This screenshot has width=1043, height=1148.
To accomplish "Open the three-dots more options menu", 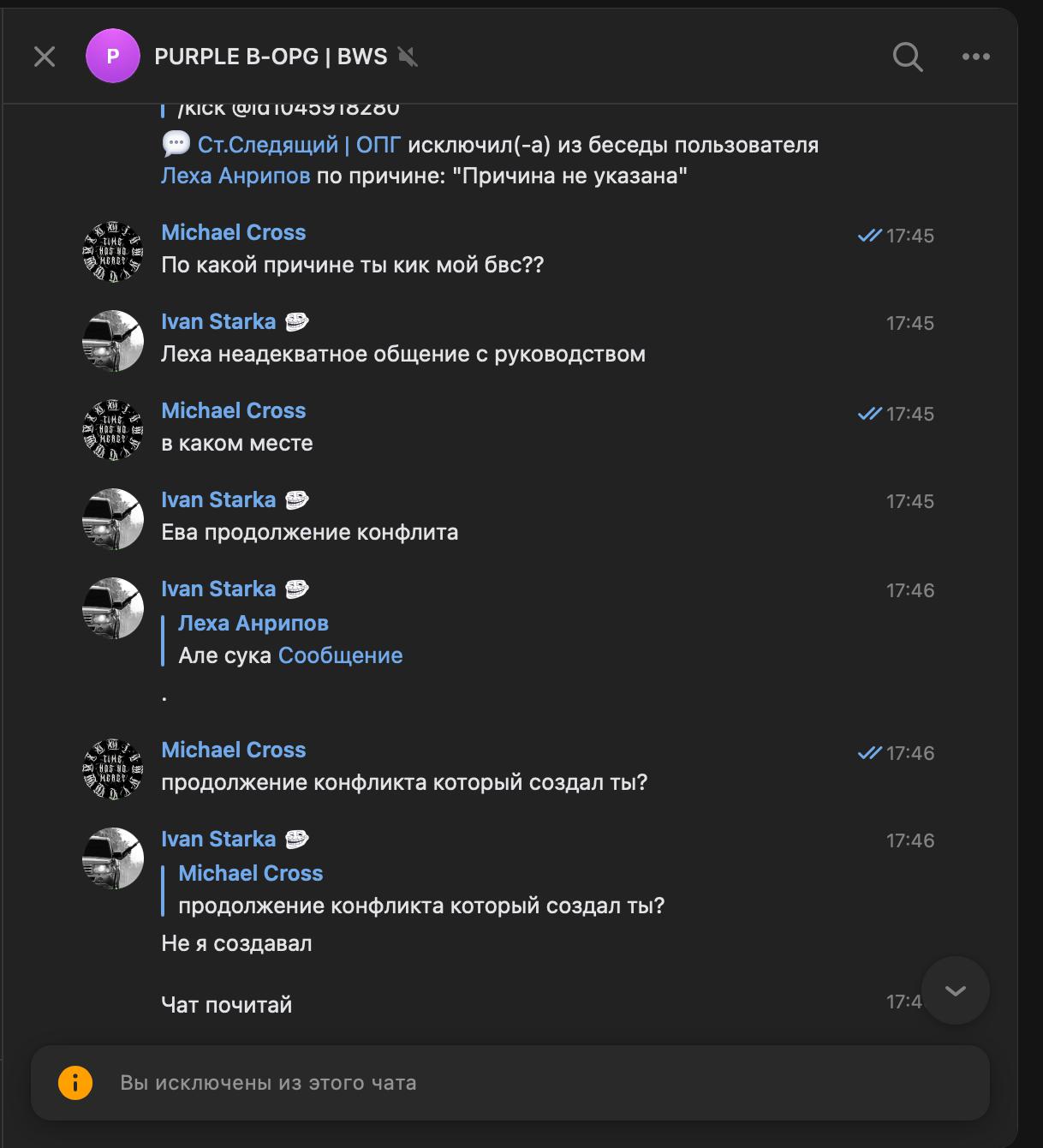I will [975, 57].
